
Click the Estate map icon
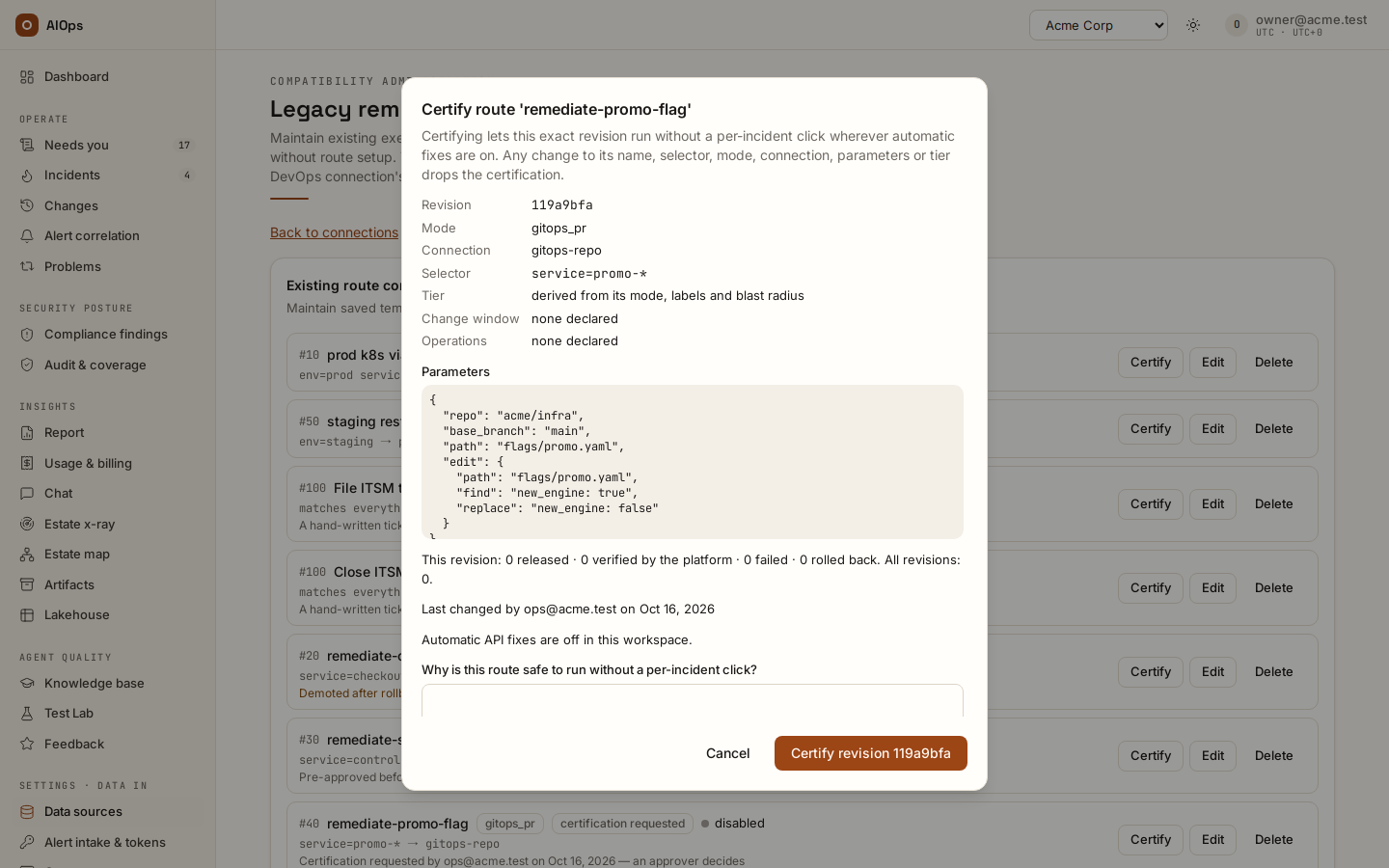point(27,554)
